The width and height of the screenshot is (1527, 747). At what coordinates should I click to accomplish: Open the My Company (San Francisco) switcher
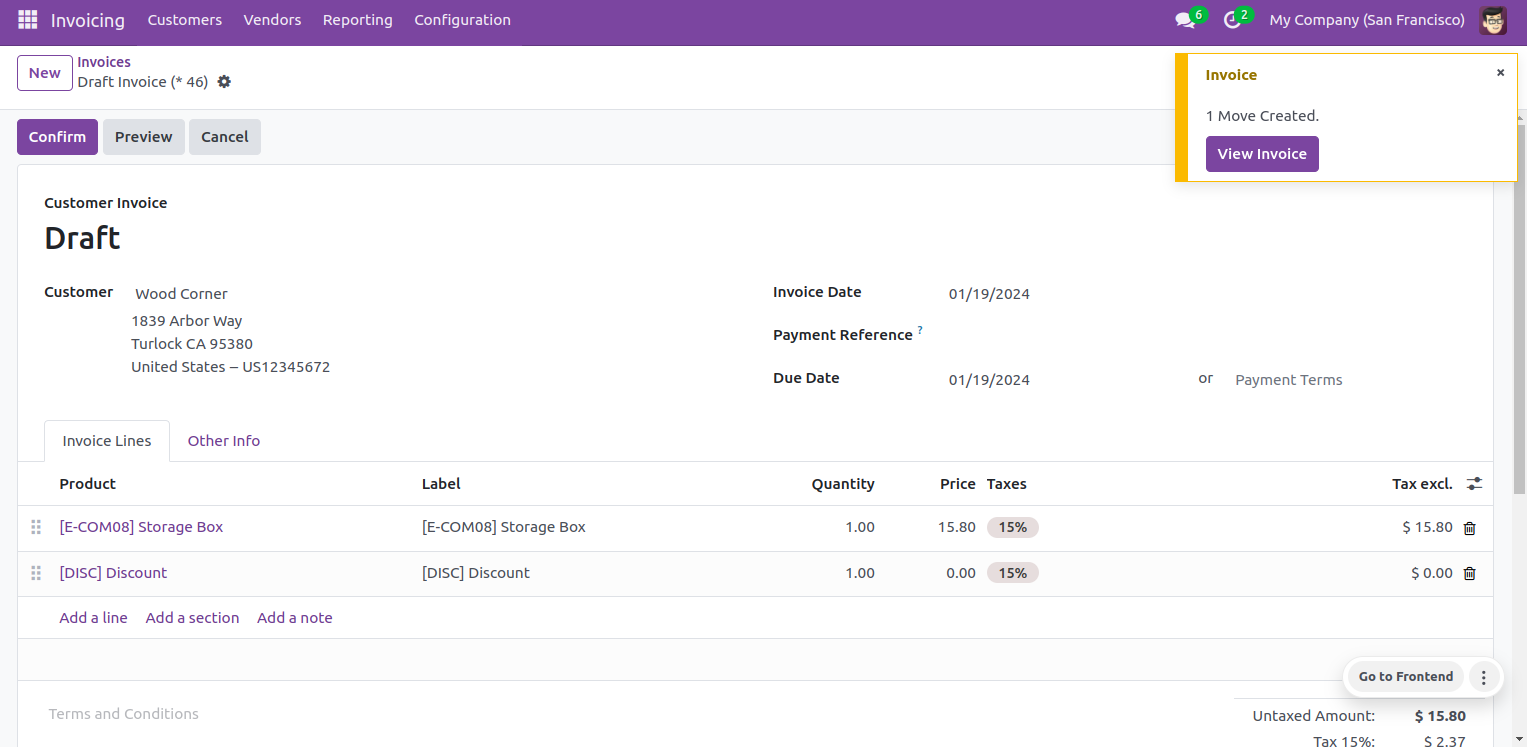(1367, 20)
